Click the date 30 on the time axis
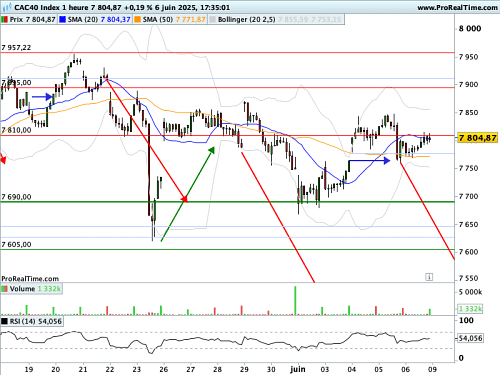Image resolution: width=500 pixels, height=375 pixels. pyautogui.click(x=271, y=369)
